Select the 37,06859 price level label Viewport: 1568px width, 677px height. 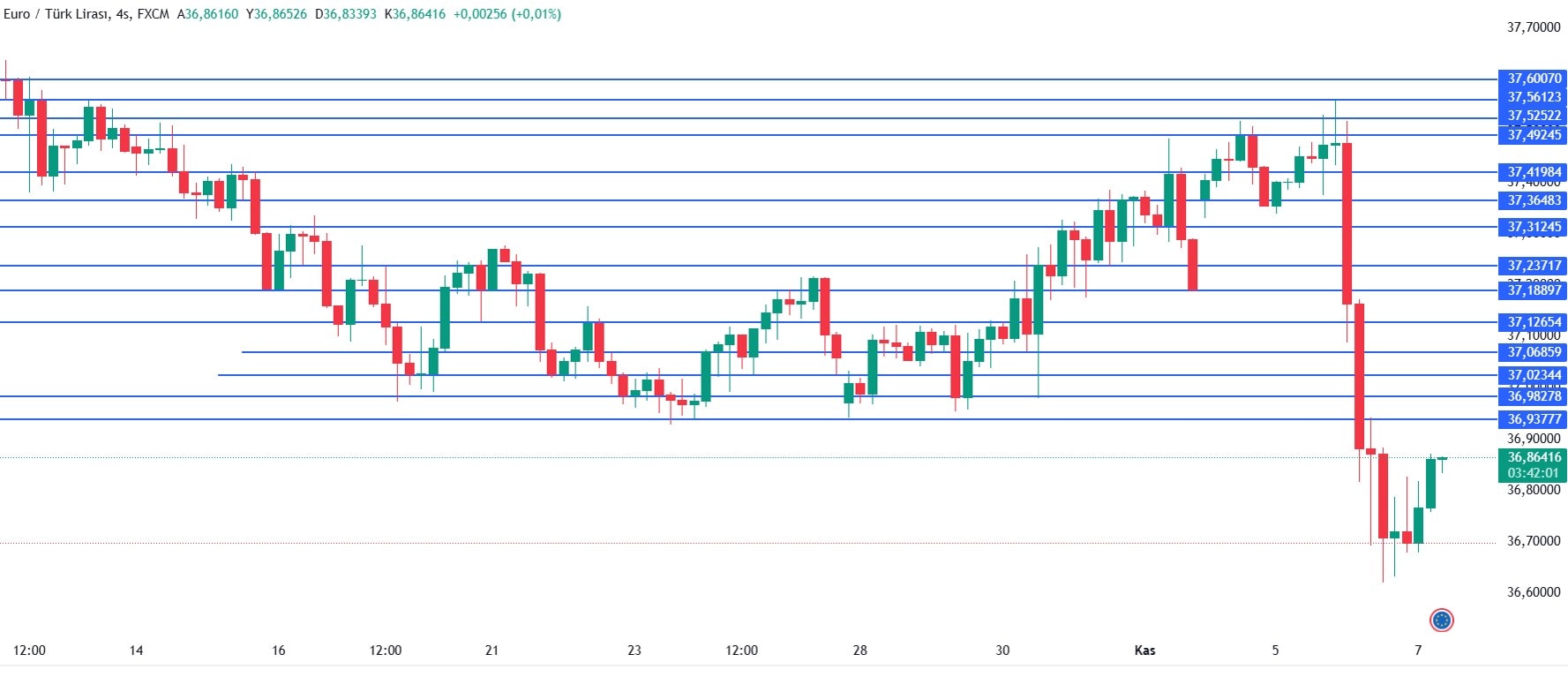tap(1534, 352)
